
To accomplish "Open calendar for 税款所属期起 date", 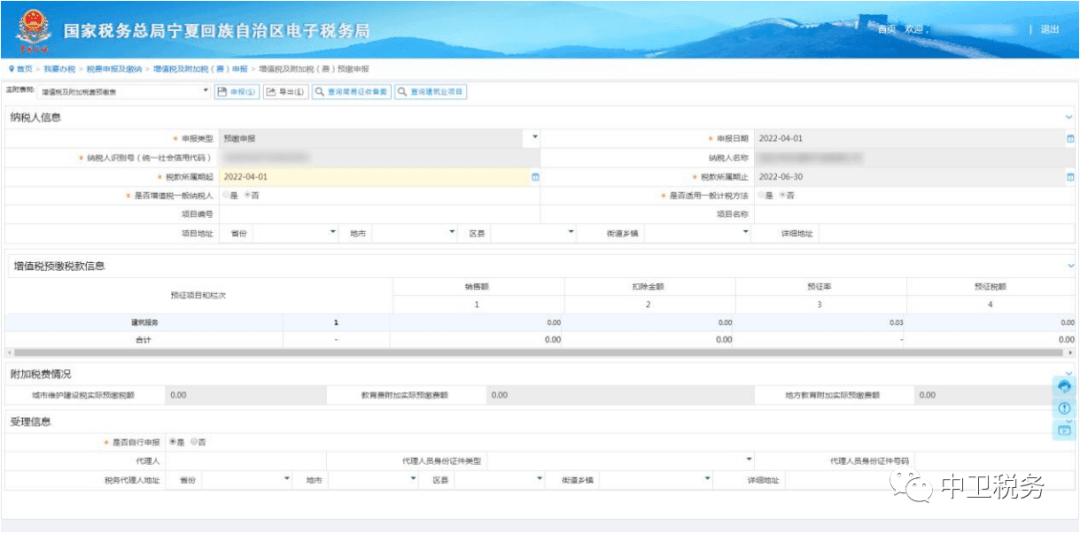I will click(x=535, y=177).
